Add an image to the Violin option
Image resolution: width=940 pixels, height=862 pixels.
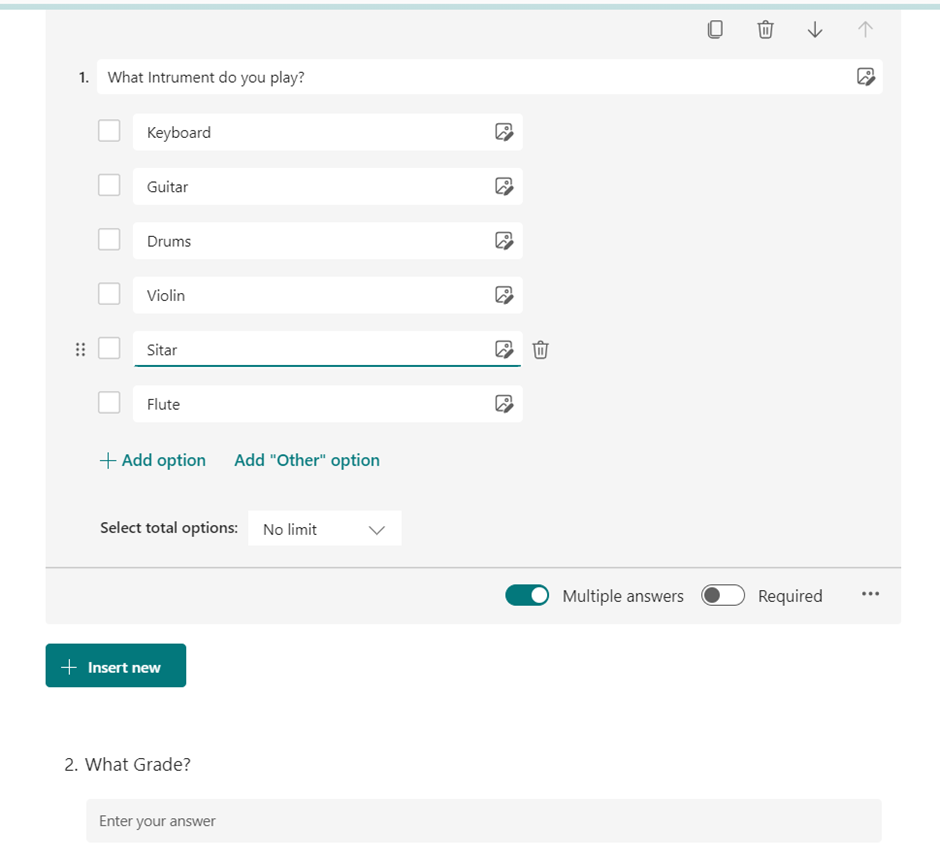point(505,295)
